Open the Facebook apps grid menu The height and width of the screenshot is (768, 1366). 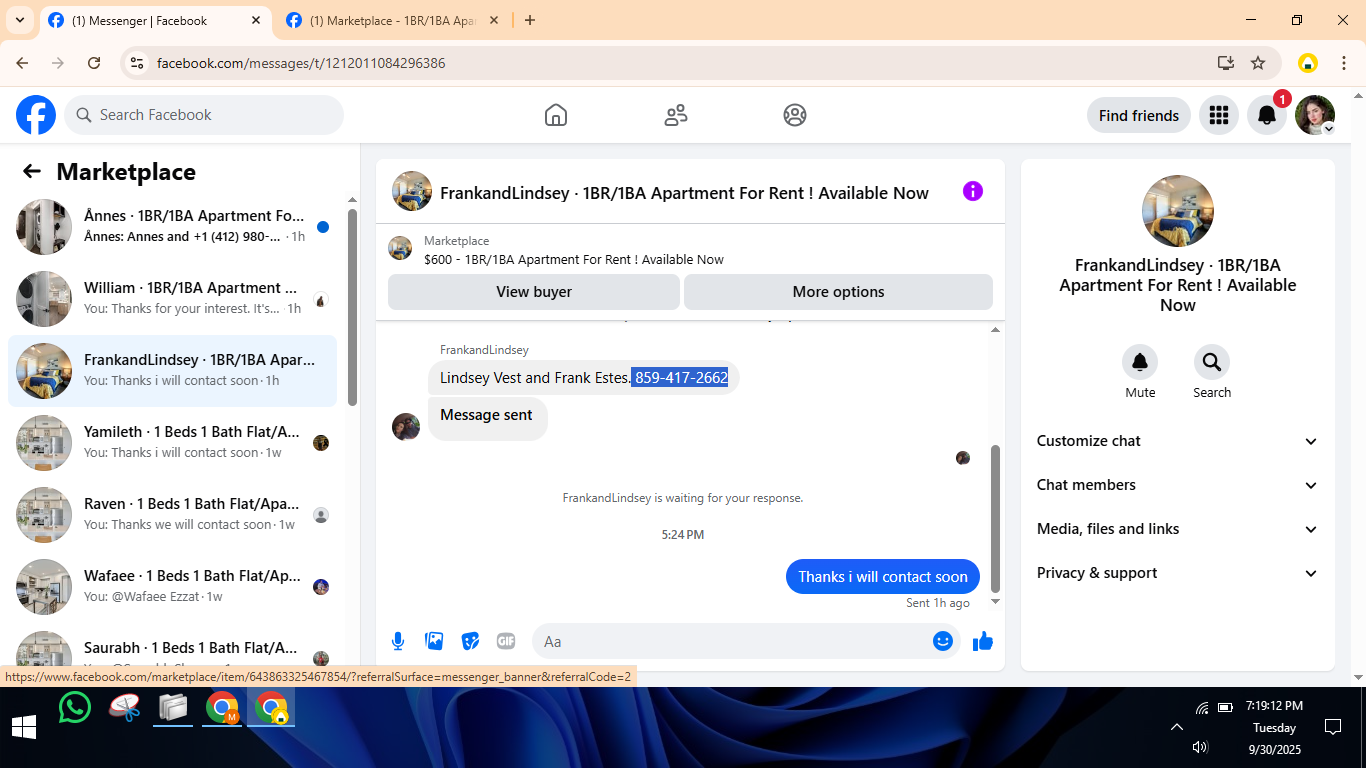click(x=1218, y=115)
